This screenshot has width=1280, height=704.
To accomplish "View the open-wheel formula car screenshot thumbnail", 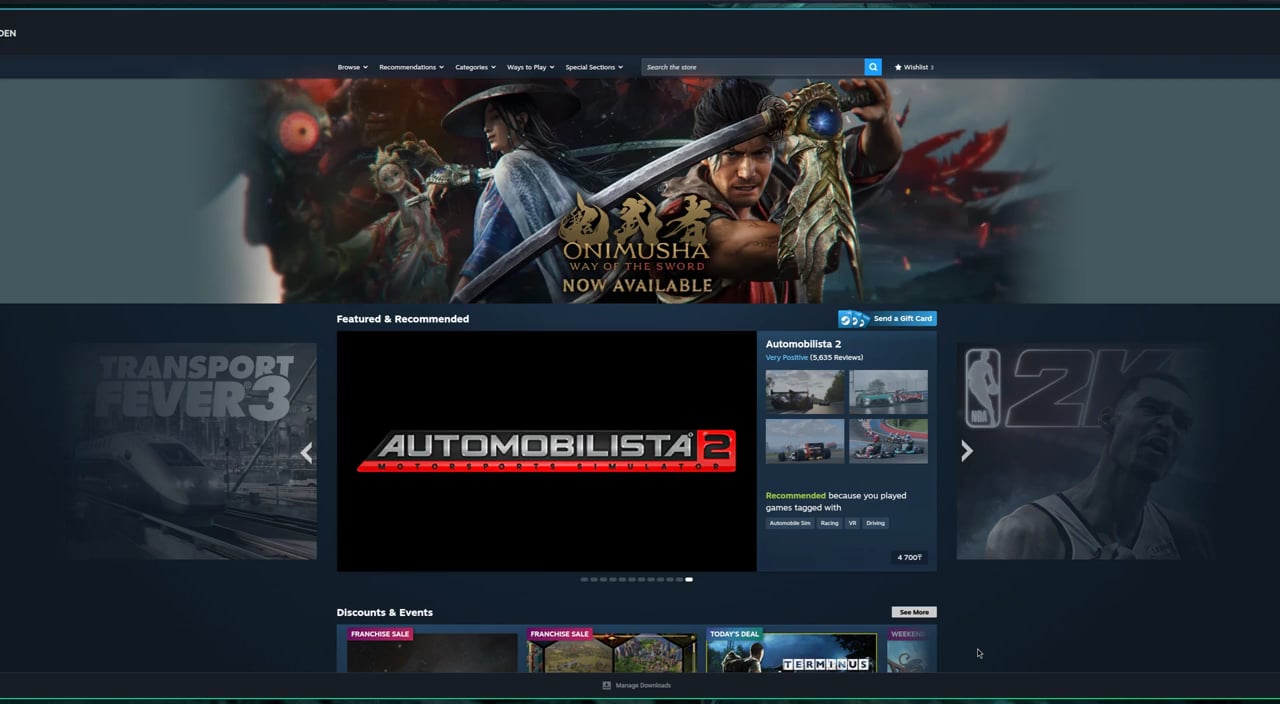I will [805, 441].
